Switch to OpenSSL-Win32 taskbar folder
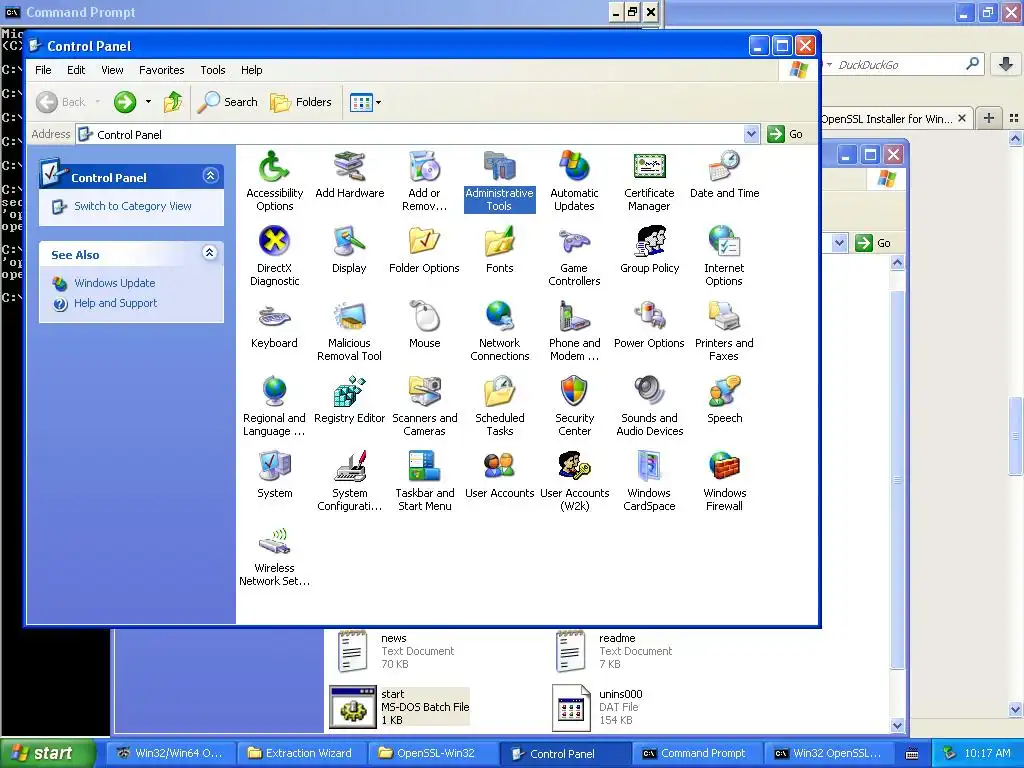 pos(434,753)
